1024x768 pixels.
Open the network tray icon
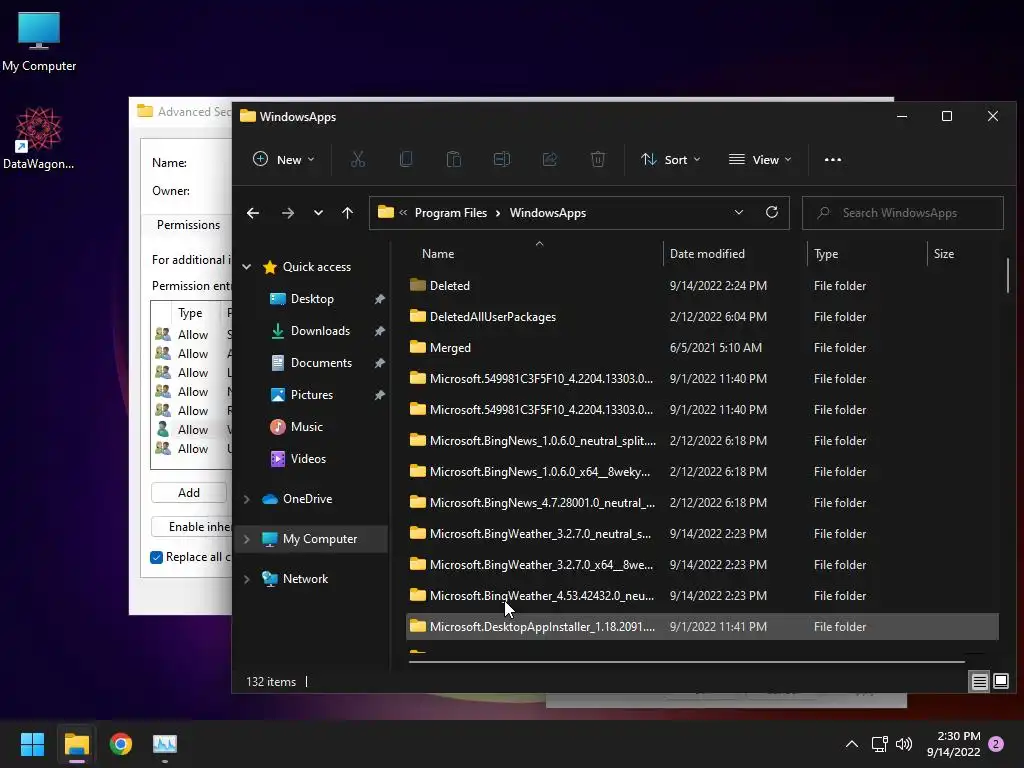pos(879,744)
